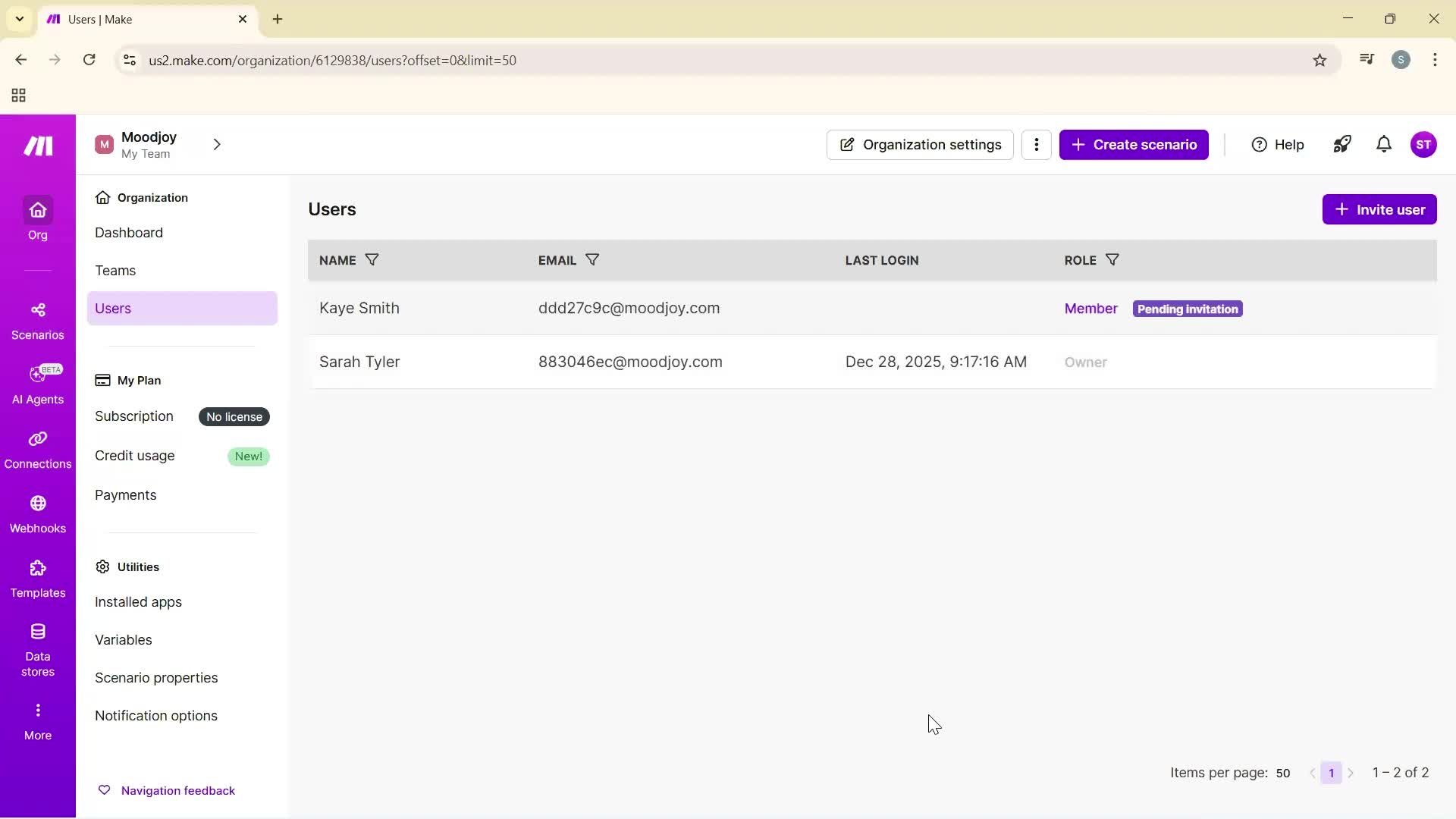Click the Invite user button
The image size is (1456, 819).
(1379, 209)
